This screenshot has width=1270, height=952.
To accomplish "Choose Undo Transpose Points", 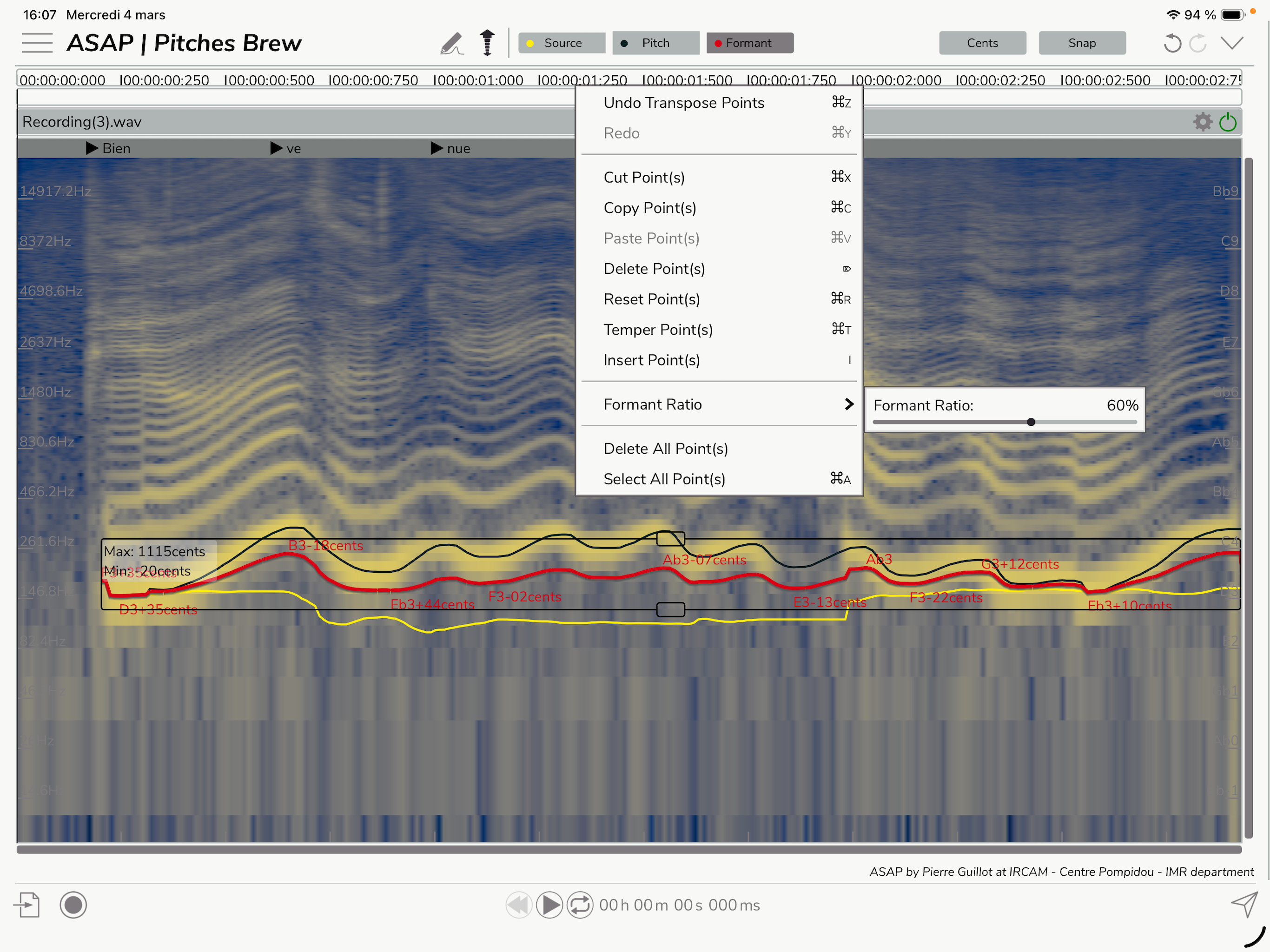I will [x=719, y=103].
